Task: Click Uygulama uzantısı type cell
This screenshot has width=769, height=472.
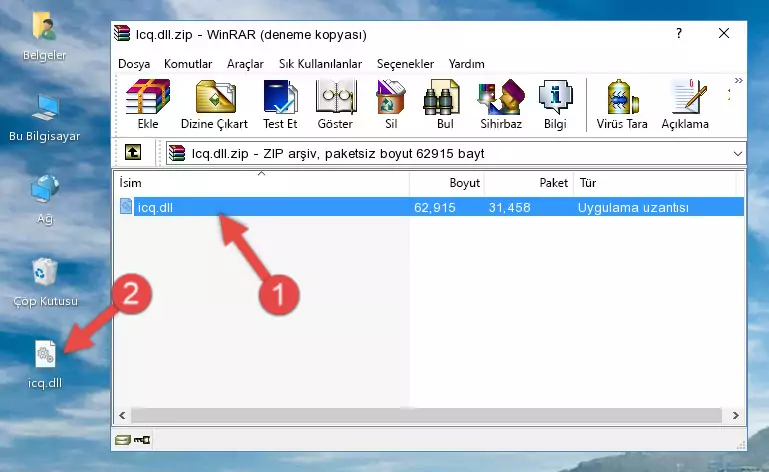Action: (633, 208)
